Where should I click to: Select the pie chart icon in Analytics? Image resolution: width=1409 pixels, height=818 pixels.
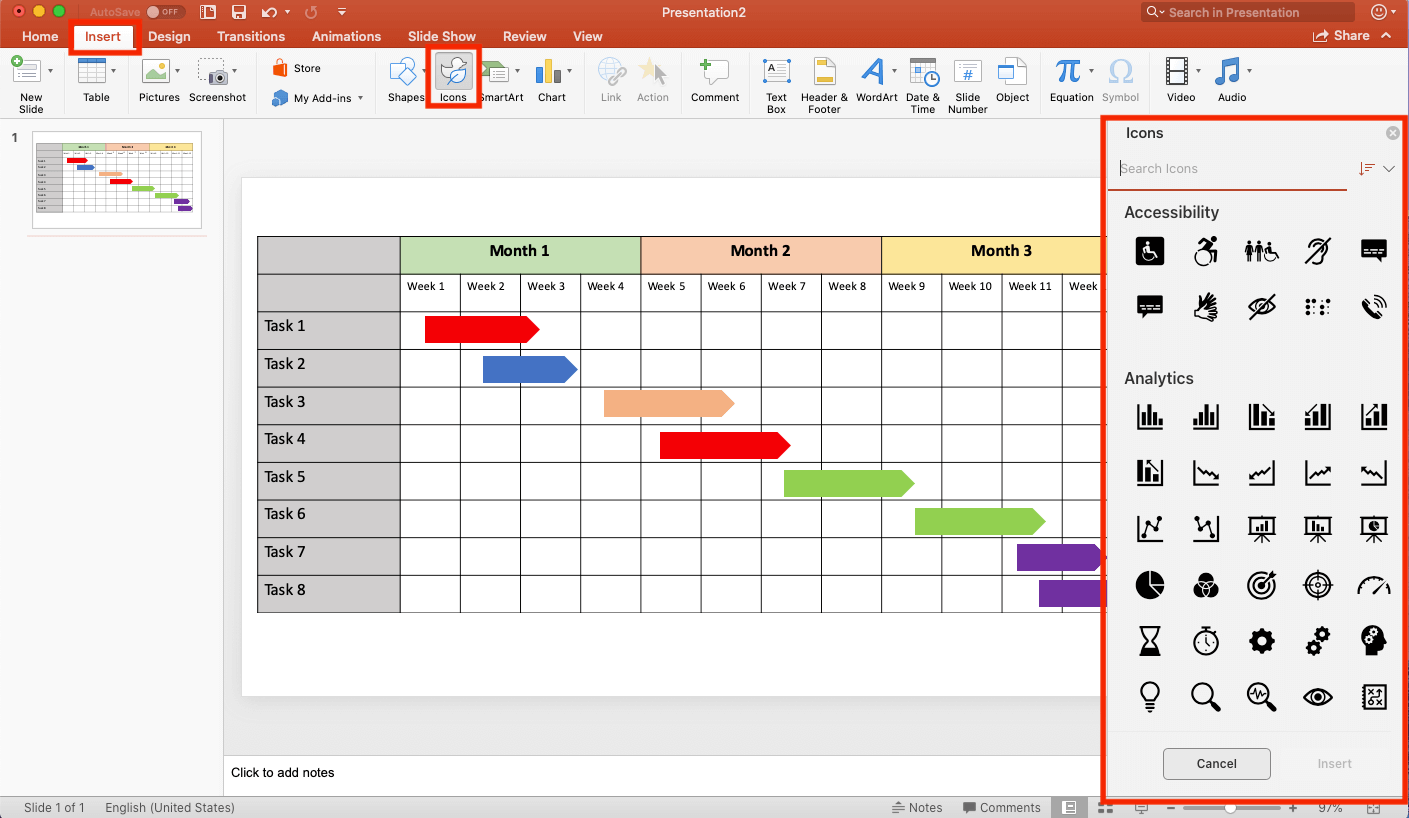[x=1150, y=585]
